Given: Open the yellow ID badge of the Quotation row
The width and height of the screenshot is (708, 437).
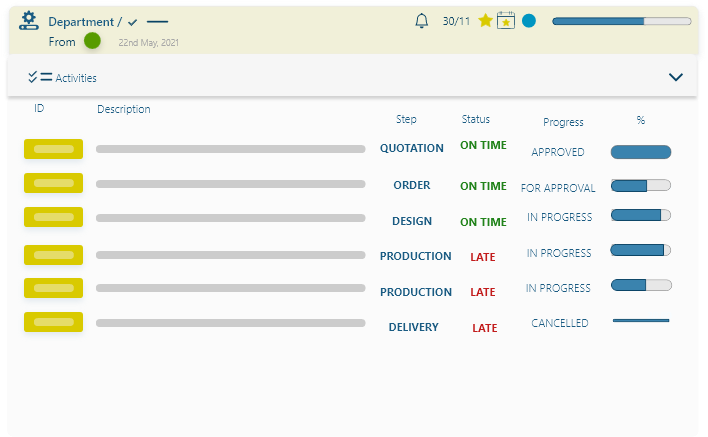Looking at the screenshot, I should 53,149.
